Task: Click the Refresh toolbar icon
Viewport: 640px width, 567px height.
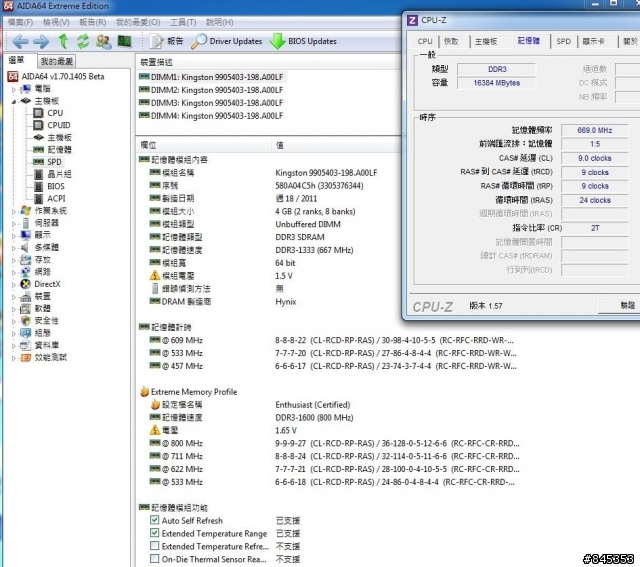Action: coord(83,41)
